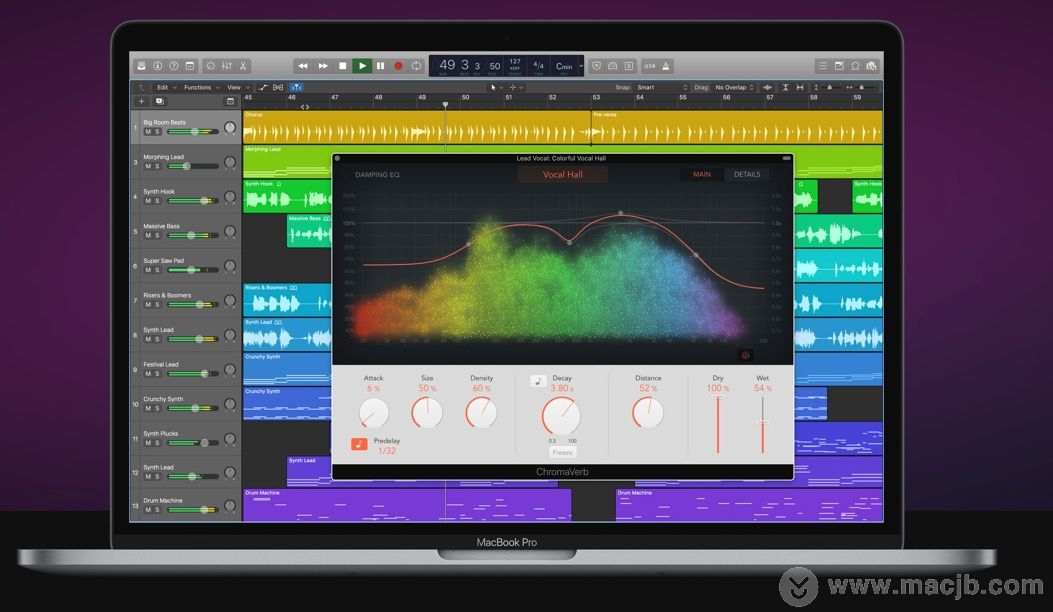1053x612 pixels.
Task: Click the Size knob
Action: coord(427,412)
